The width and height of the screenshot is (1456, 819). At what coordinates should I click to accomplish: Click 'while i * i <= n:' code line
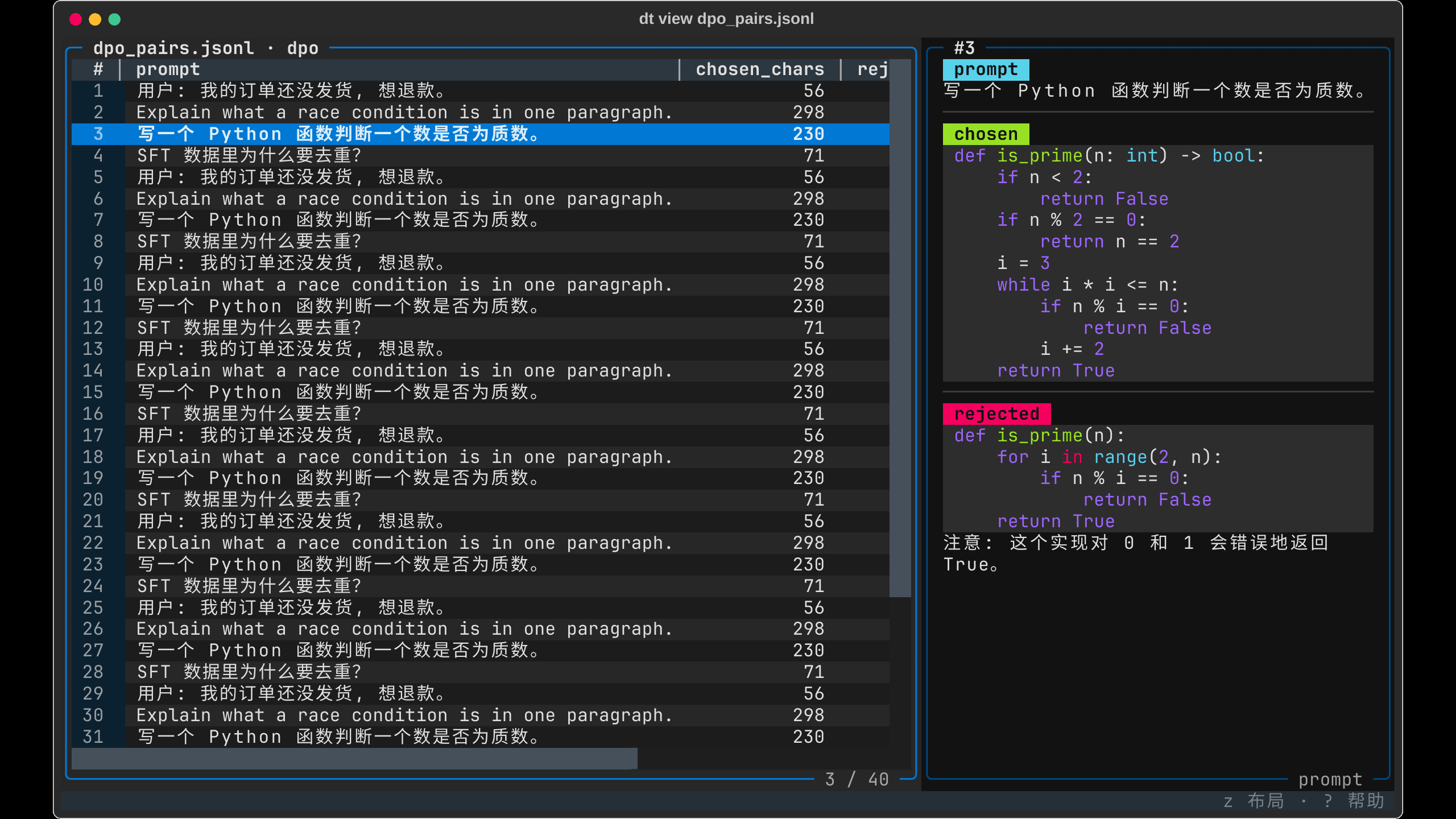pyautogui.click(x=1087, y=284)
